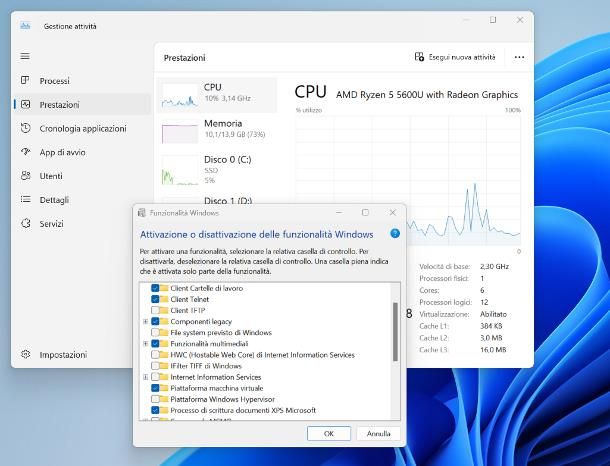610x466 pixels.
Task: Select HWC (Hostable Web Core) row text
Action: 263,355
